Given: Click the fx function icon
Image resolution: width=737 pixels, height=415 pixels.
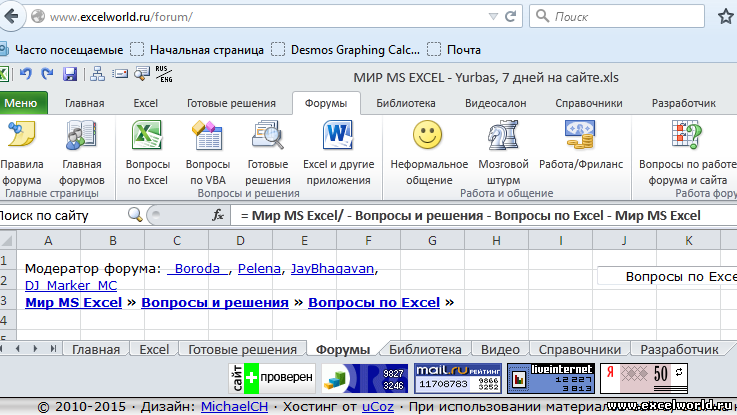Looking at the screenshot, I should point(218,215).
